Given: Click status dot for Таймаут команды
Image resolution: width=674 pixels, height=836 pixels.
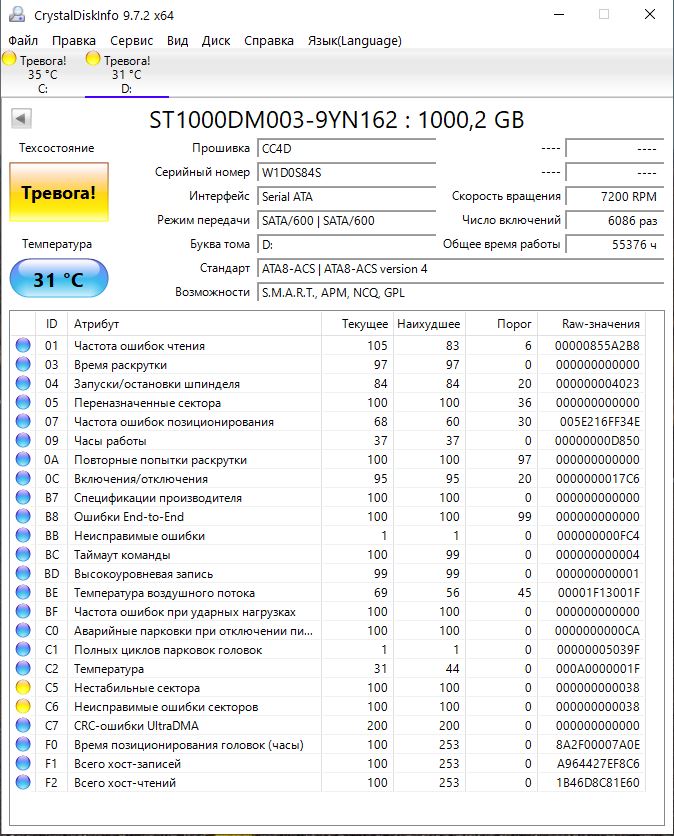Looking at the screenshot, I should pyautogui.click(x=23, y=554).
